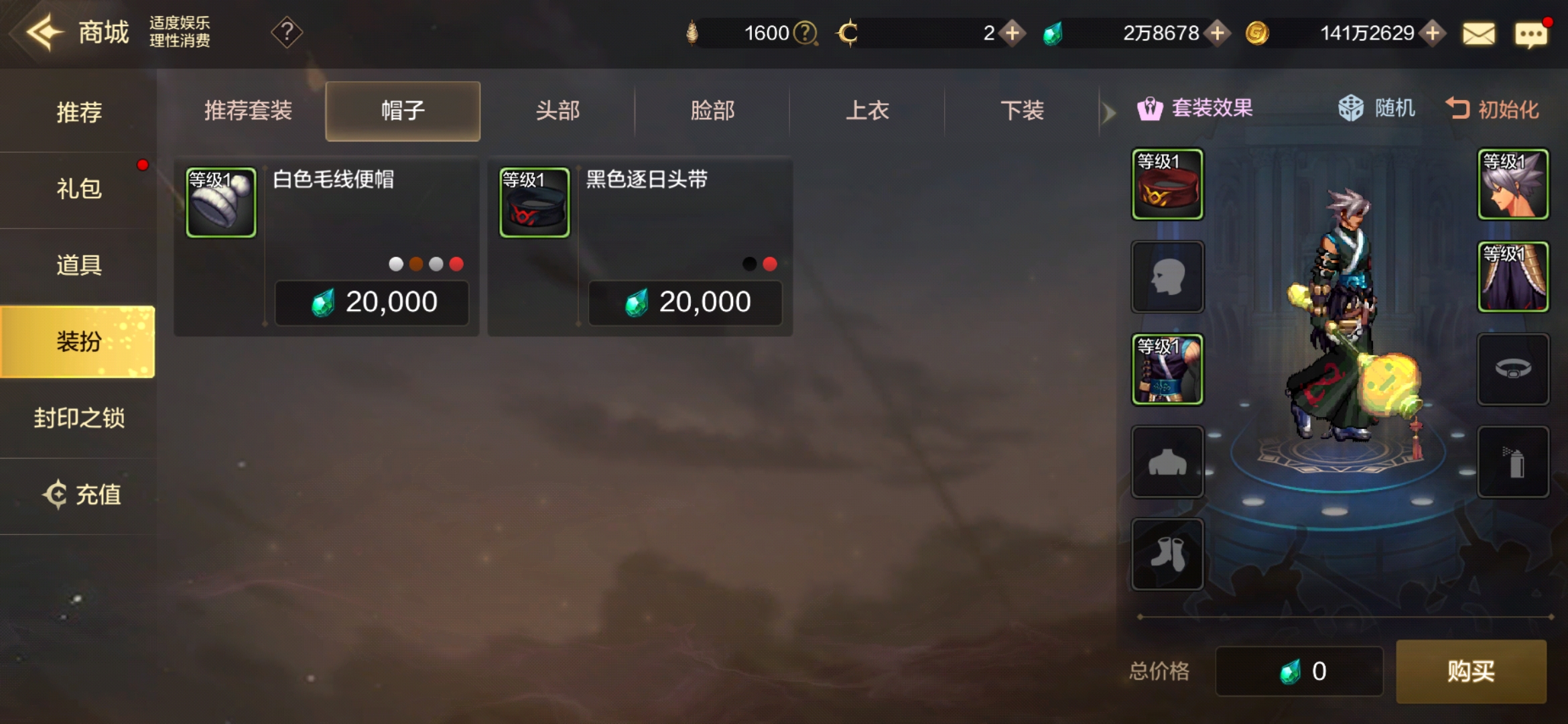The height and width of the screenshot is (724, 1568).
Task: Select the empty head silhouette slot
Action: pos(1167,277)
